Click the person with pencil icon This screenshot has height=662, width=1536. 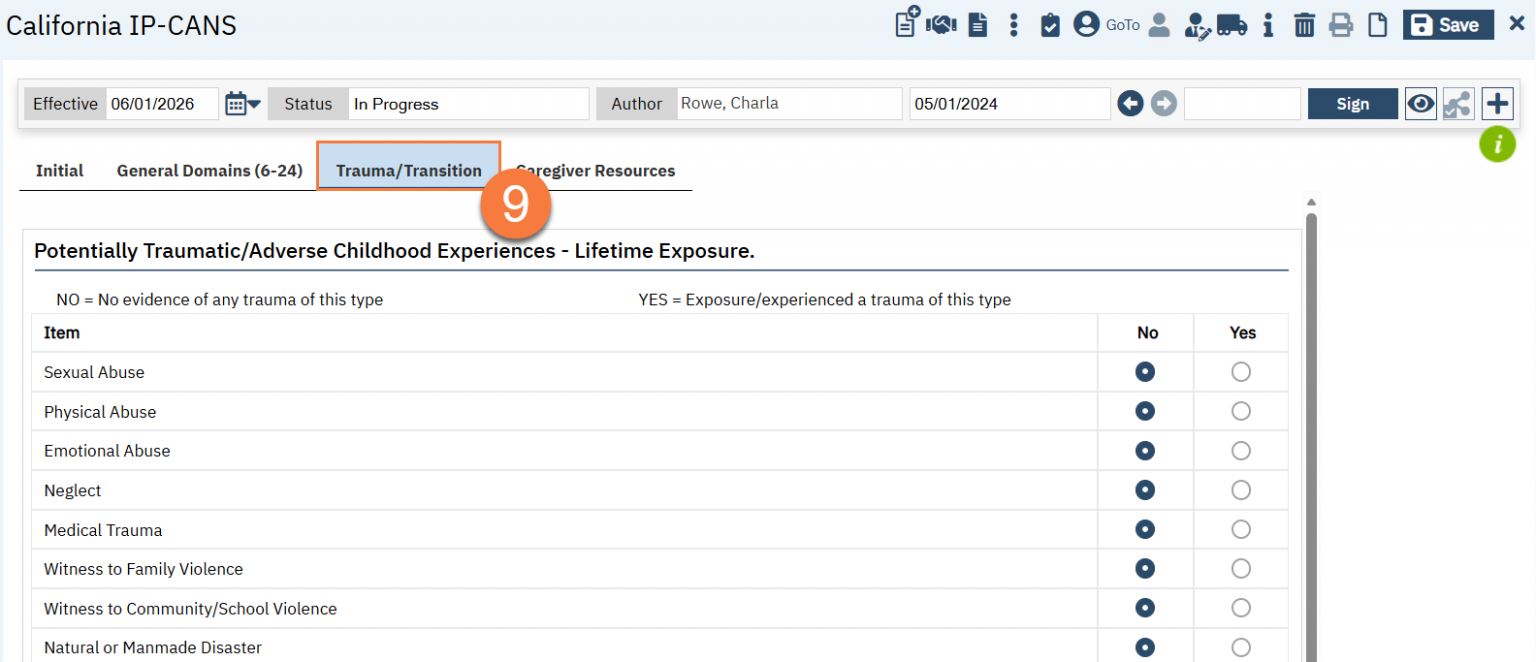click(x=1197, y=25)
